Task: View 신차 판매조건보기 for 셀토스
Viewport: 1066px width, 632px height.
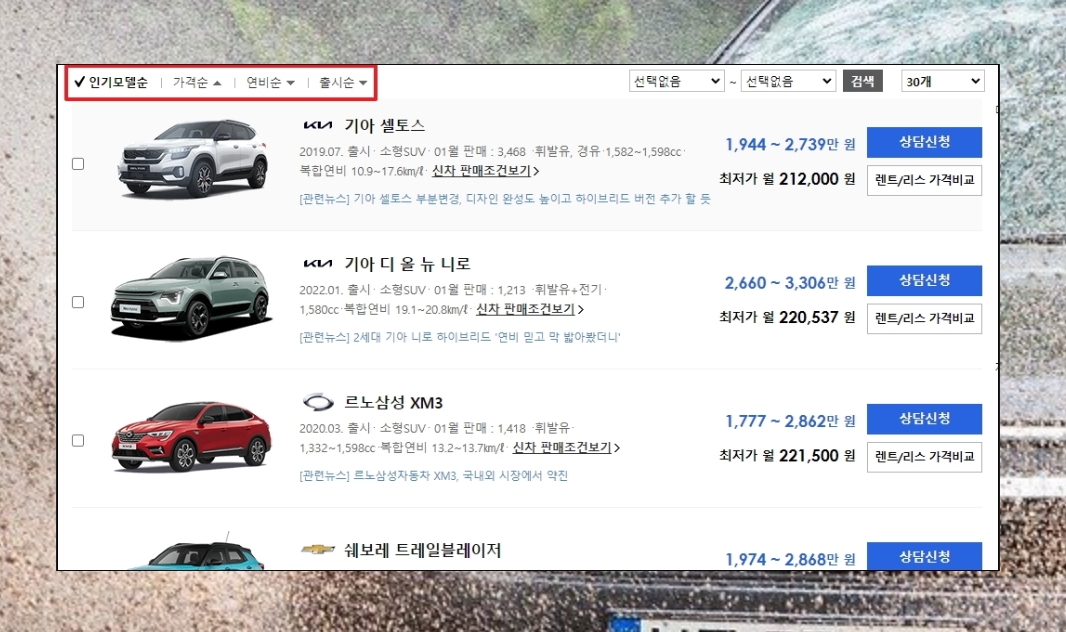Action: [485, 171]
